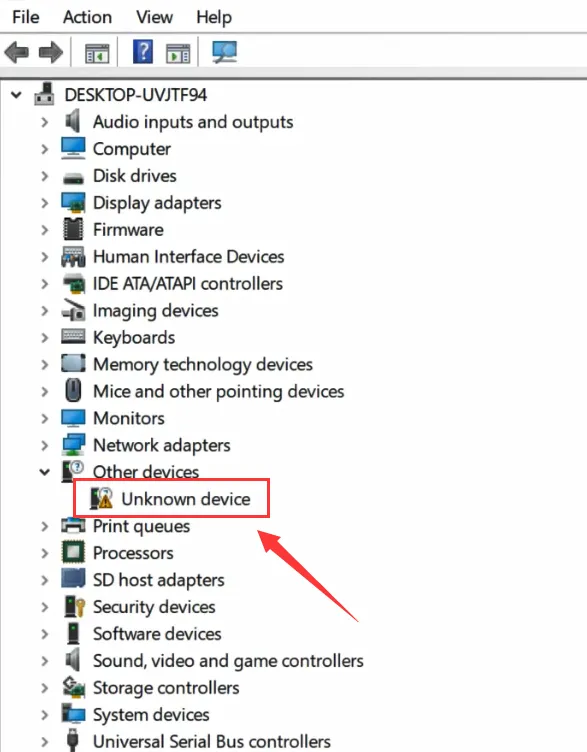Expand Universal Serial Bus controllers
Viewport: 587px width, 752px height.
pos(45,741)
